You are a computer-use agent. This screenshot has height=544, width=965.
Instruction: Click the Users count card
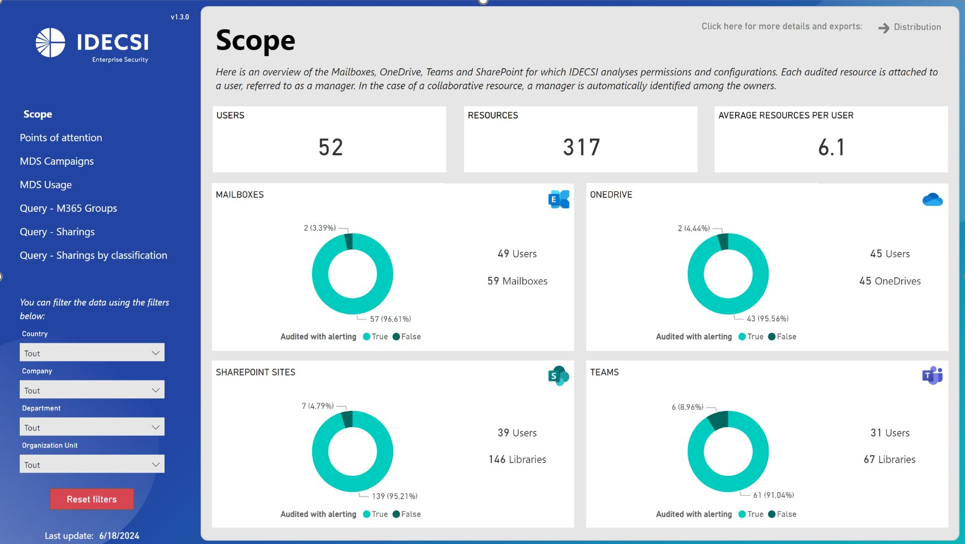(329, 138)
